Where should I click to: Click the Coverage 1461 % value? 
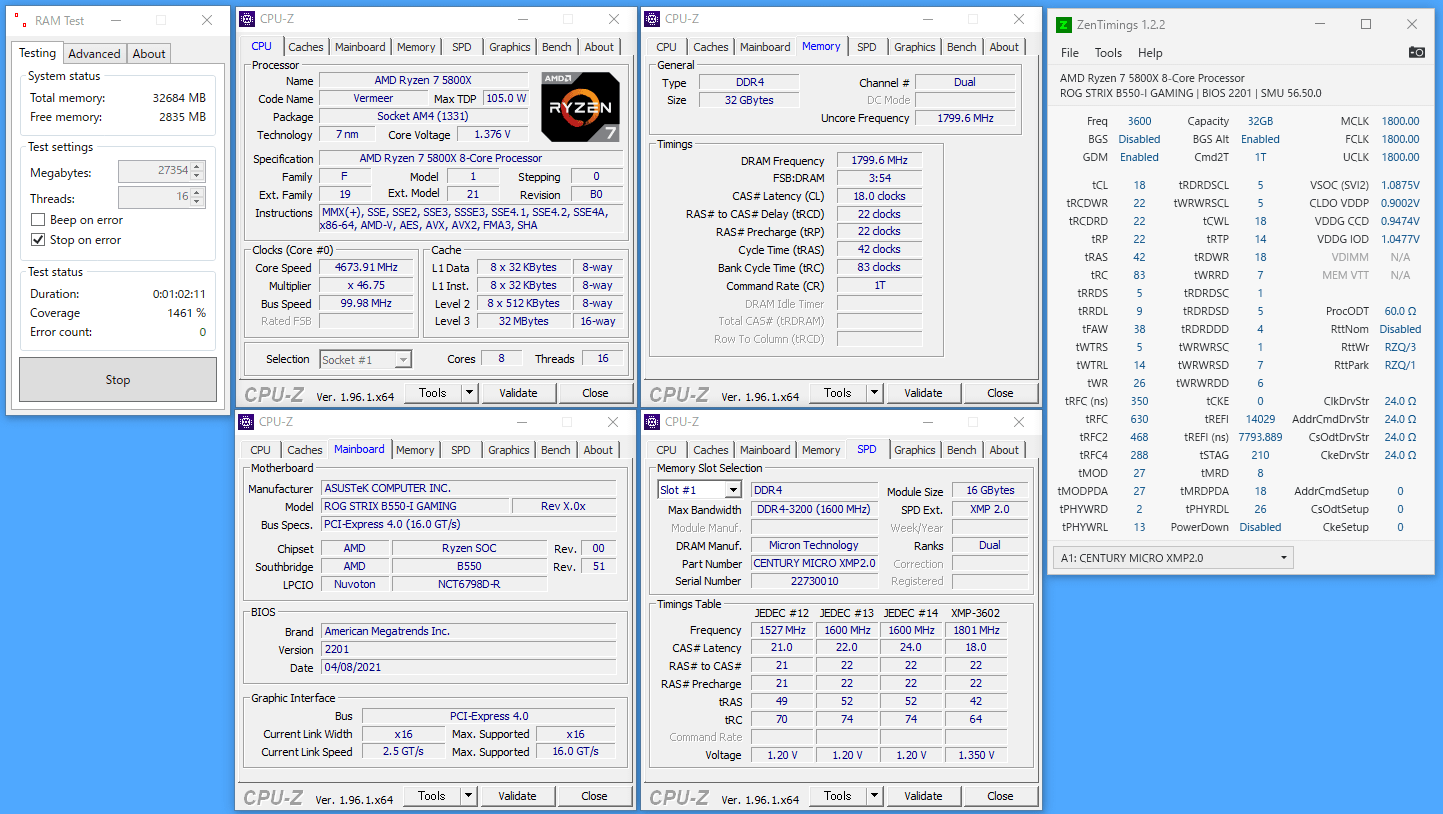tap(186, 313)
